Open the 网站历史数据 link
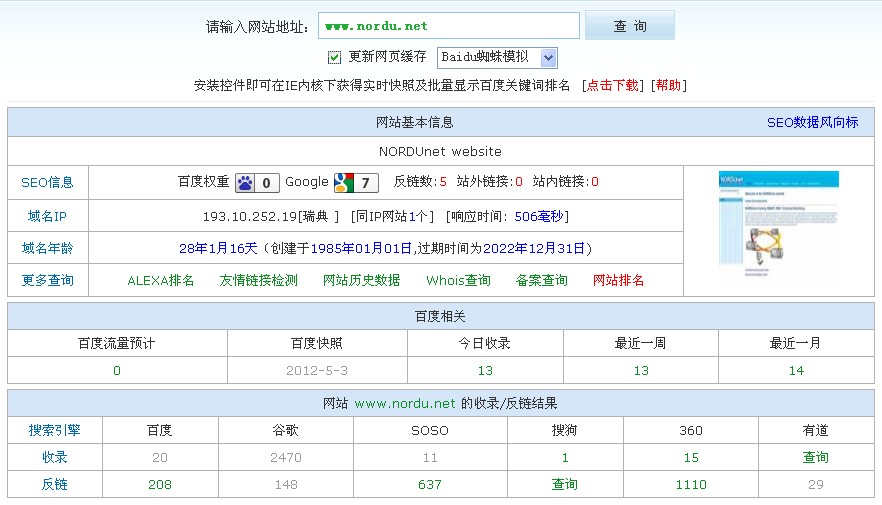Image resolution: width=882 pixels, height=505 pixels. click(x=361, y=281)
